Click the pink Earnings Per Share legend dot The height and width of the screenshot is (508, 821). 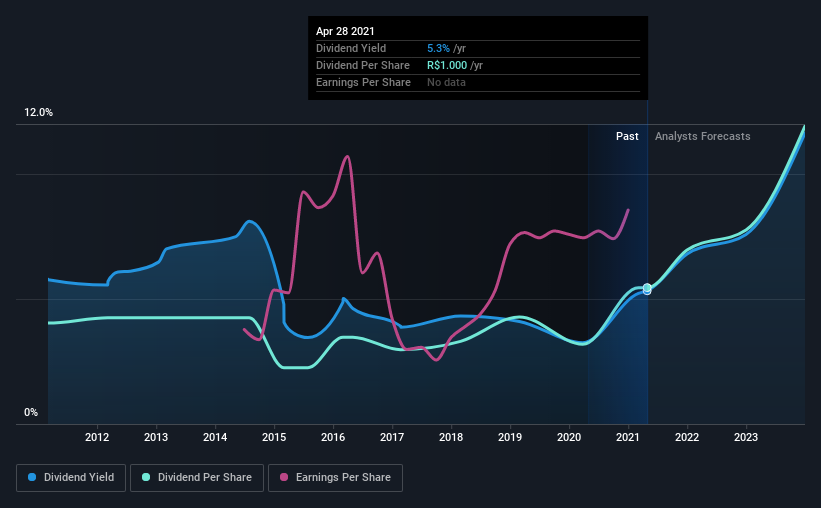click(284, 477)
